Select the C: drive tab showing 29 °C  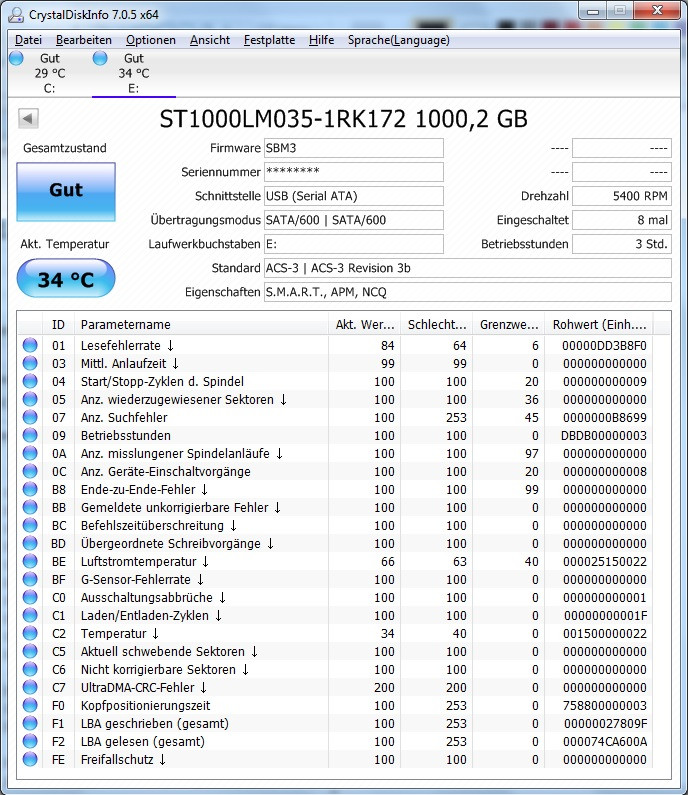click(x=50, y=73)
